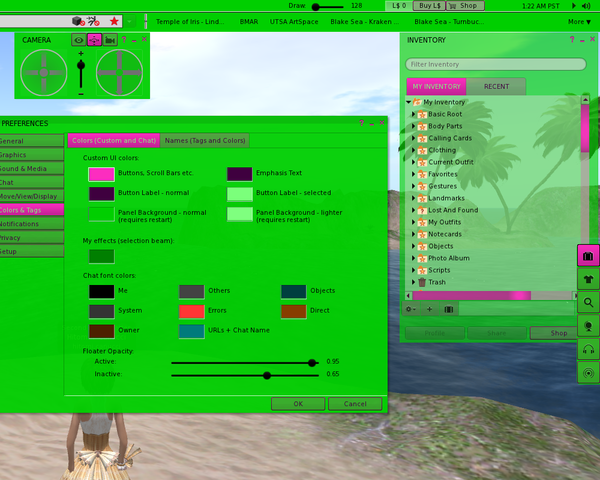Switch to Names (Tags and Colors) tab

coord(205,141)
